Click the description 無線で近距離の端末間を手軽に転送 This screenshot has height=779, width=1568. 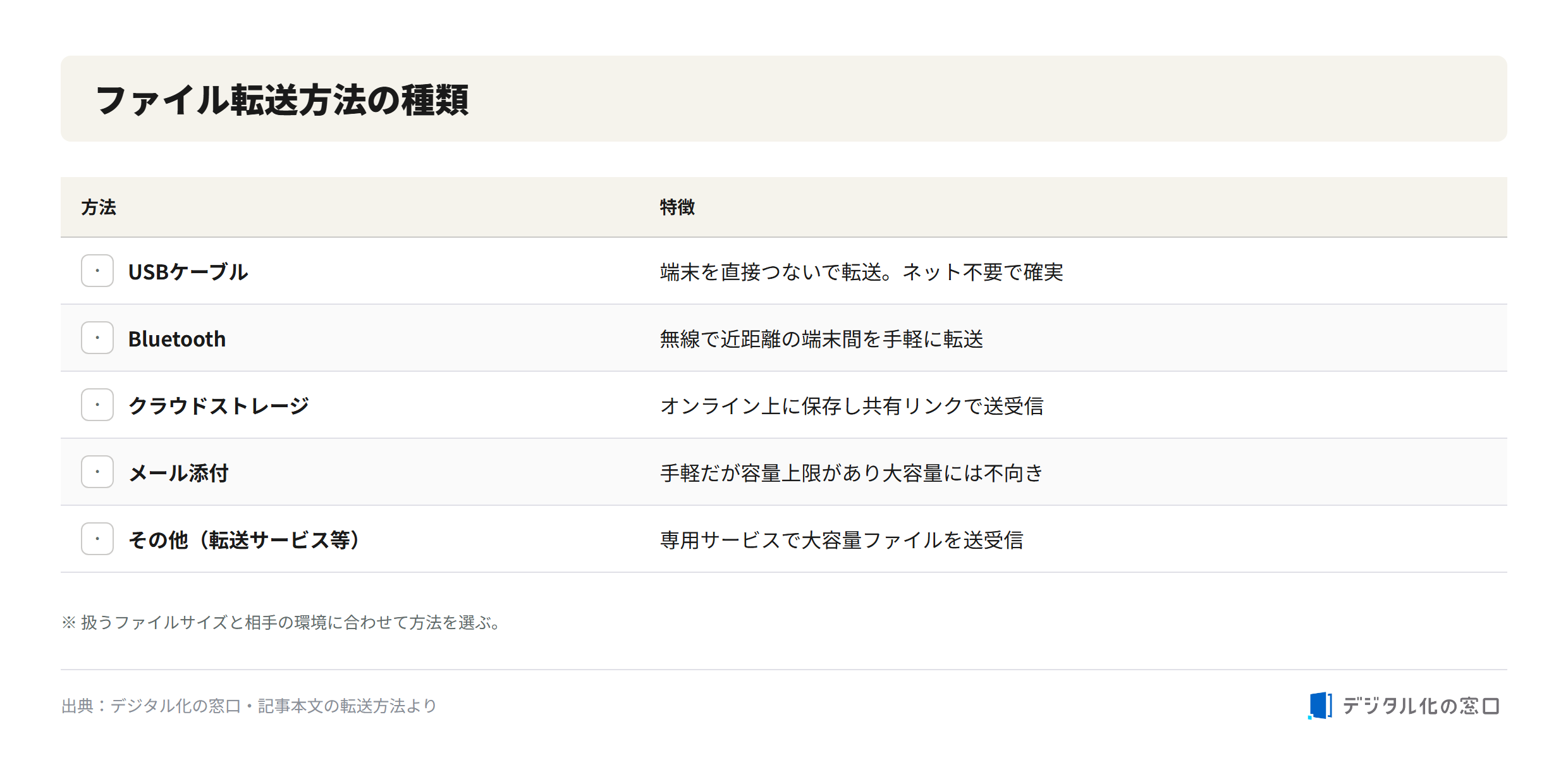point(821,339)
